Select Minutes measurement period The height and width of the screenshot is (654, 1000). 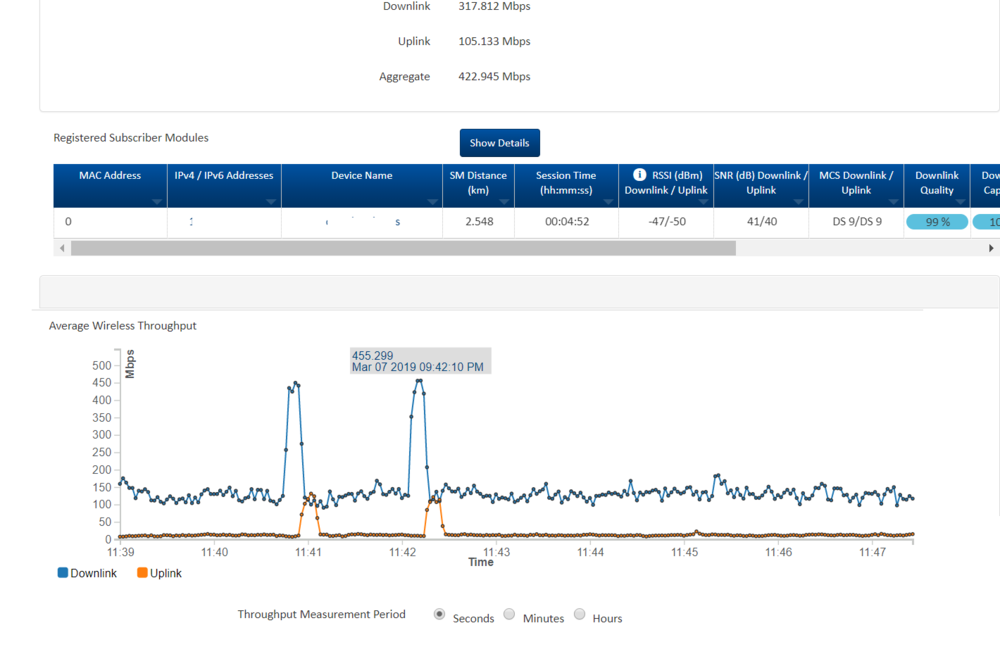(509, 615)
